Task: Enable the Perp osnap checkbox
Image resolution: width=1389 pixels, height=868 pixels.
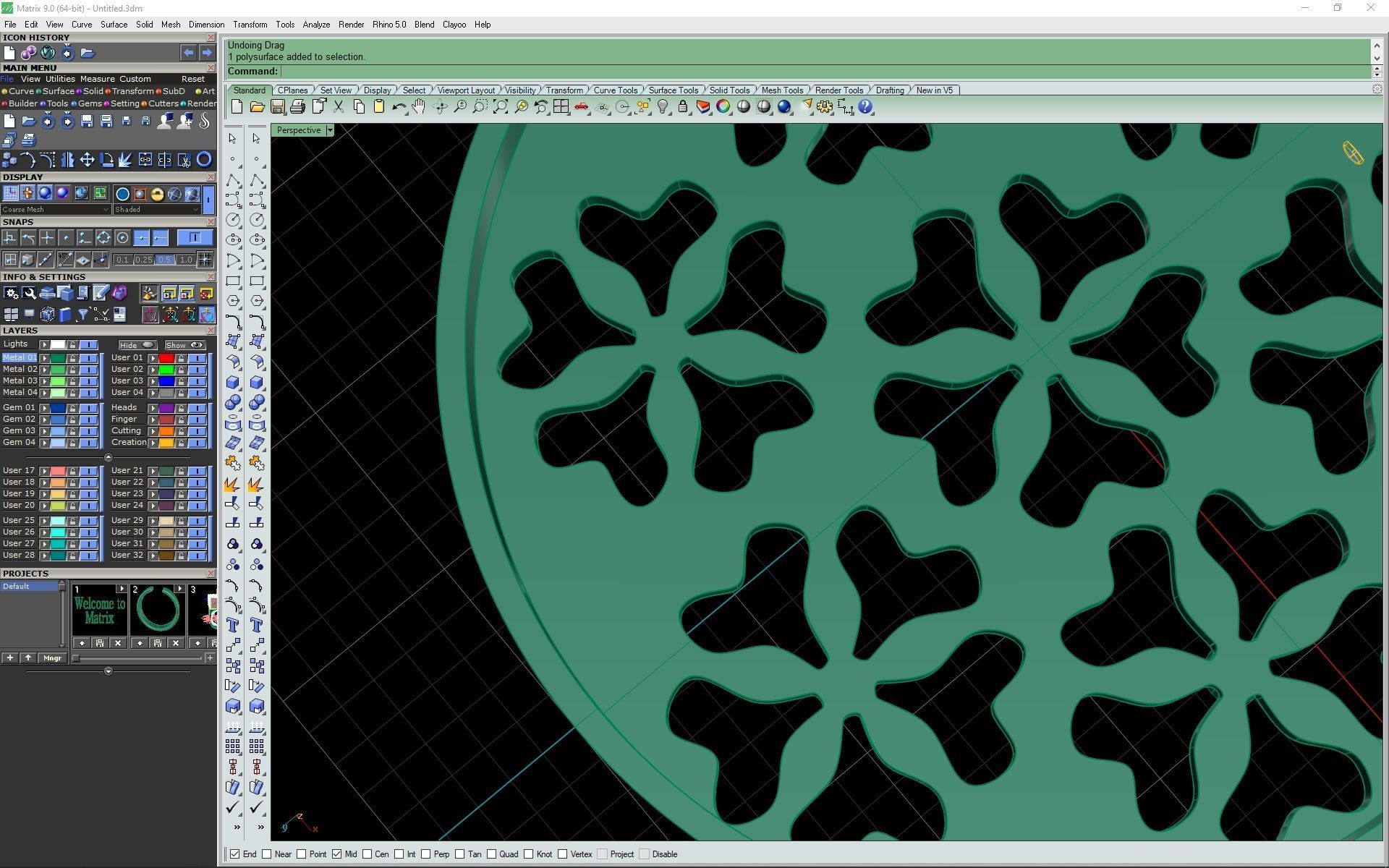Action: 426,854
